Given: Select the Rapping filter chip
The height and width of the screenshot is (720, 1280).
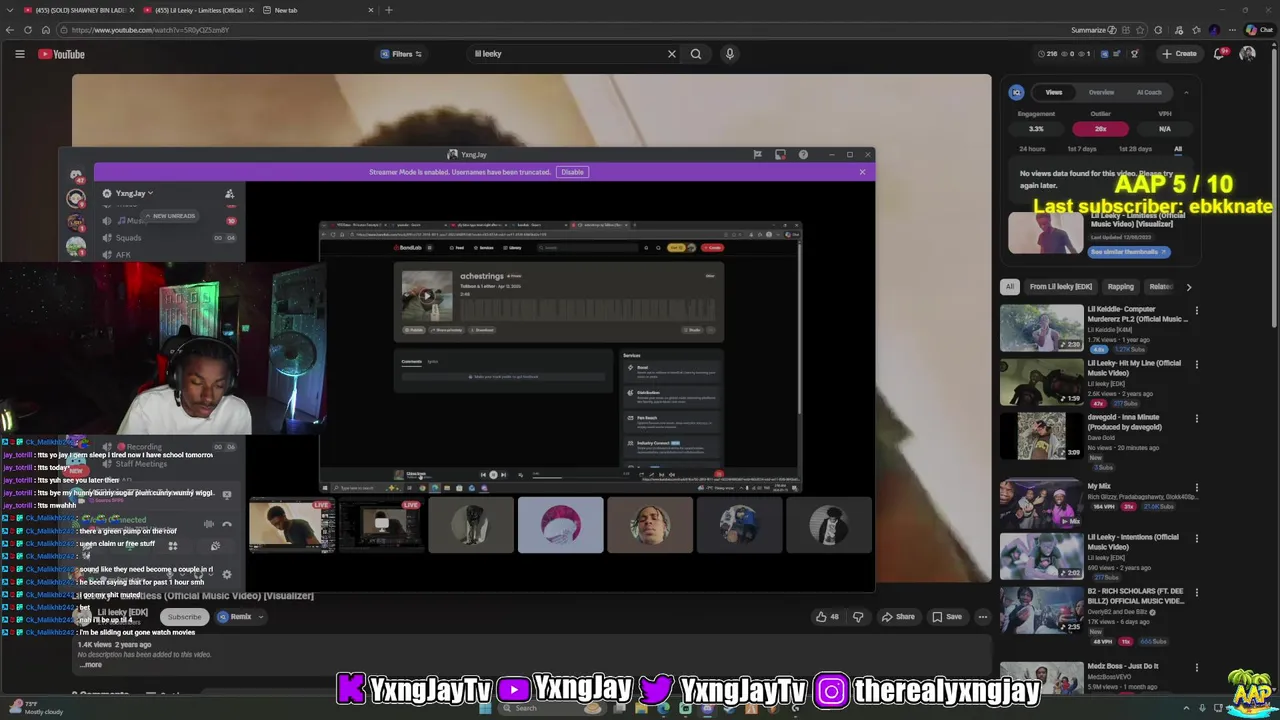Looking at the screenshot, I should pos(1121,287).
